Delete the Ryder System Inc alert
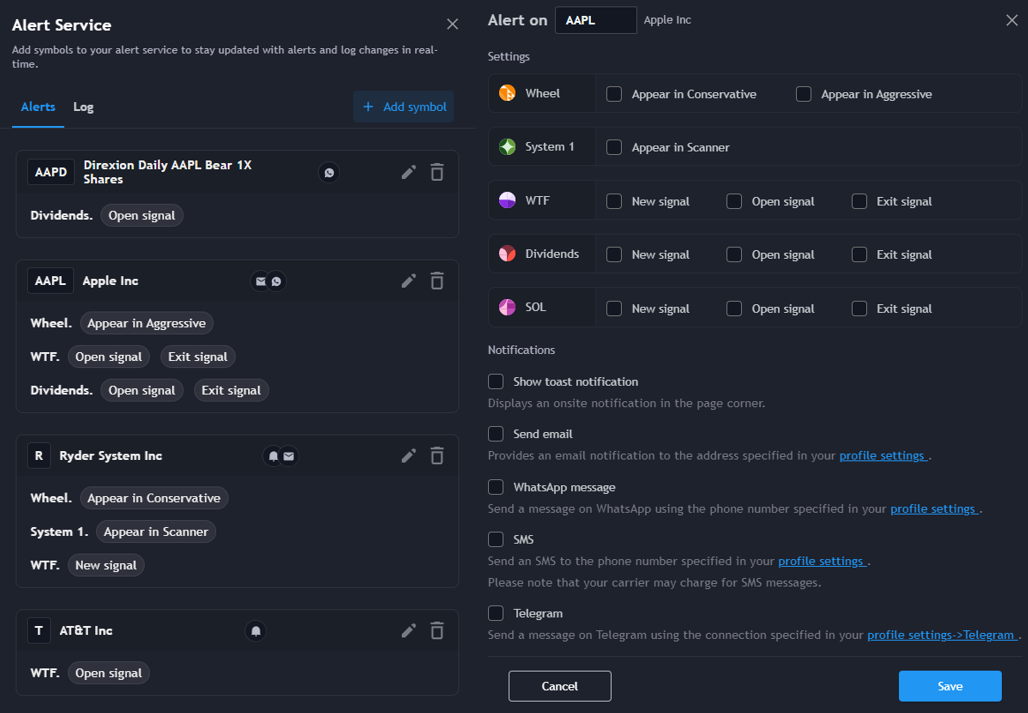 click(x=437, y=455)
